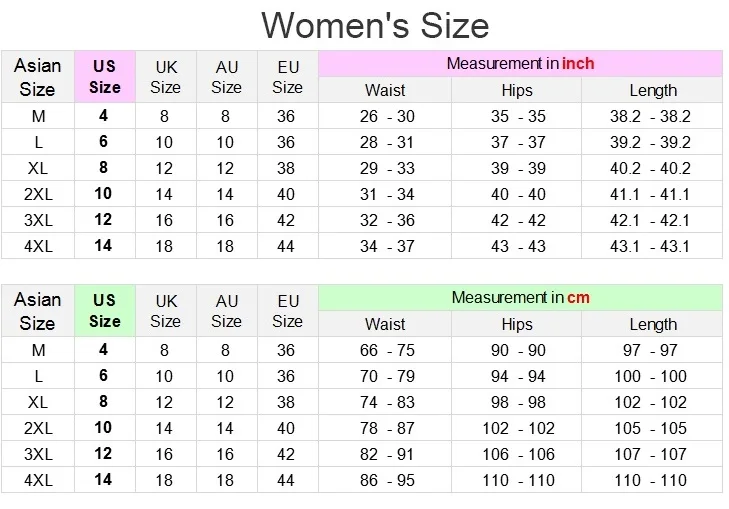
Task: Click the "100 - 100" length cell
Action: 651,376
